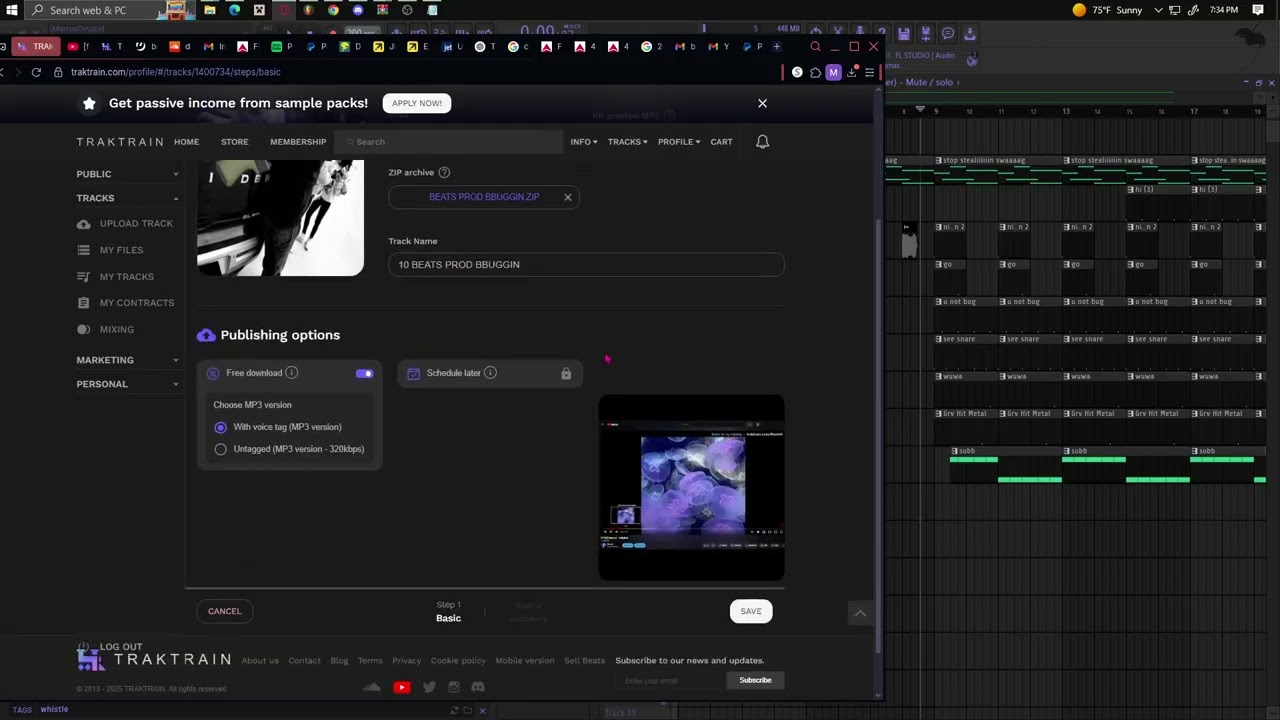Image resolution: width=1280 pixels, height=720 pixels.
Task: Open the YouTube footer icon
Action: (x=402, y=687)
